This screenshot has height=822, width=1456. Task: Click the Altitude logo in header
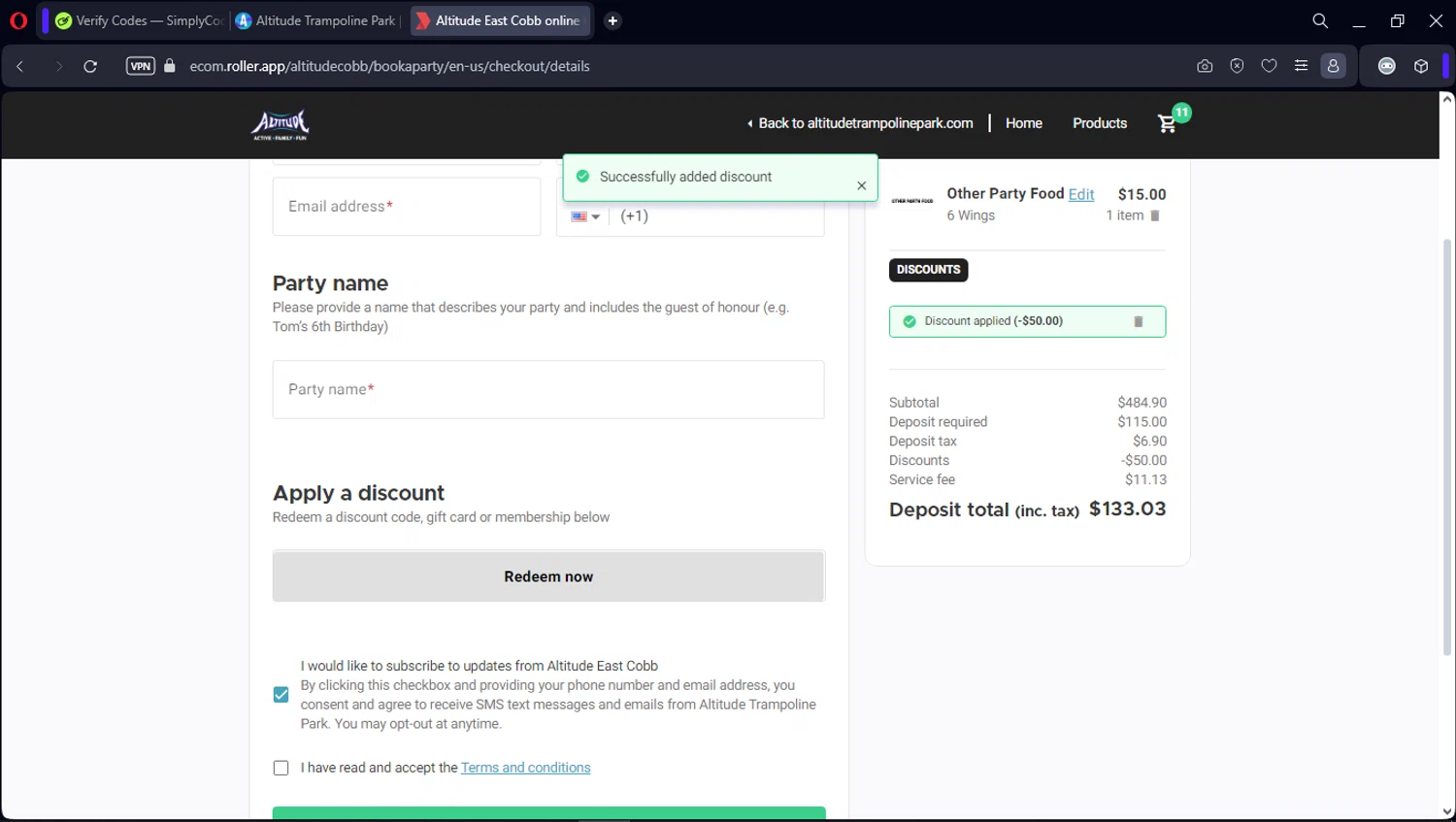point(281,125)
